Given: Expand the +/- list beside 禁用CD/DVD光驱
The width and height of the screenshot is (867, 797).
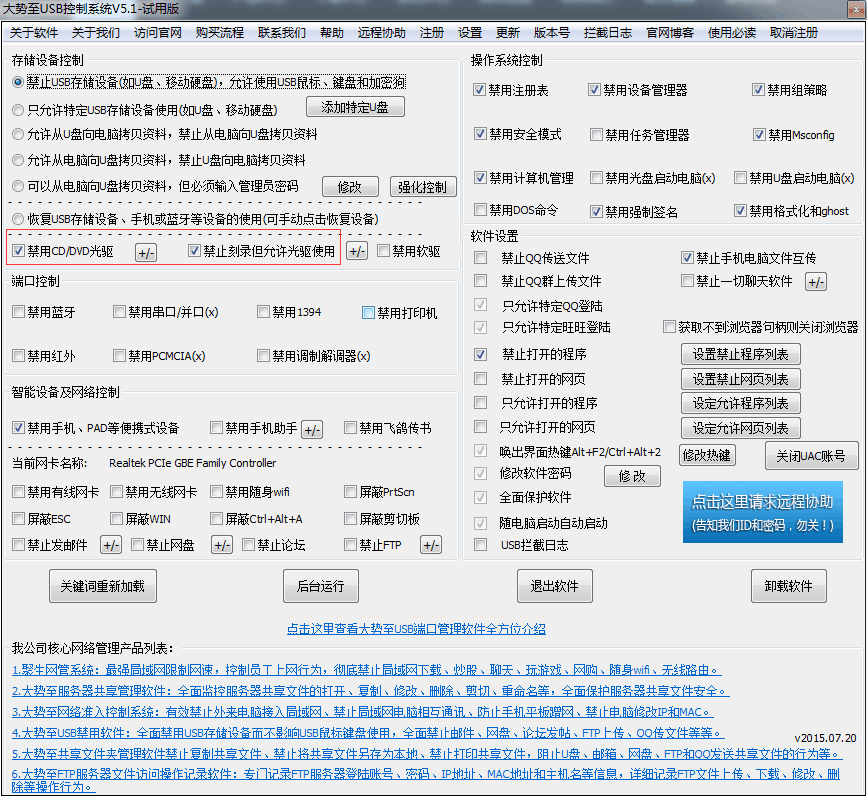Looking at the screenshot, I should pyautogui.click(x=145, y=251).
